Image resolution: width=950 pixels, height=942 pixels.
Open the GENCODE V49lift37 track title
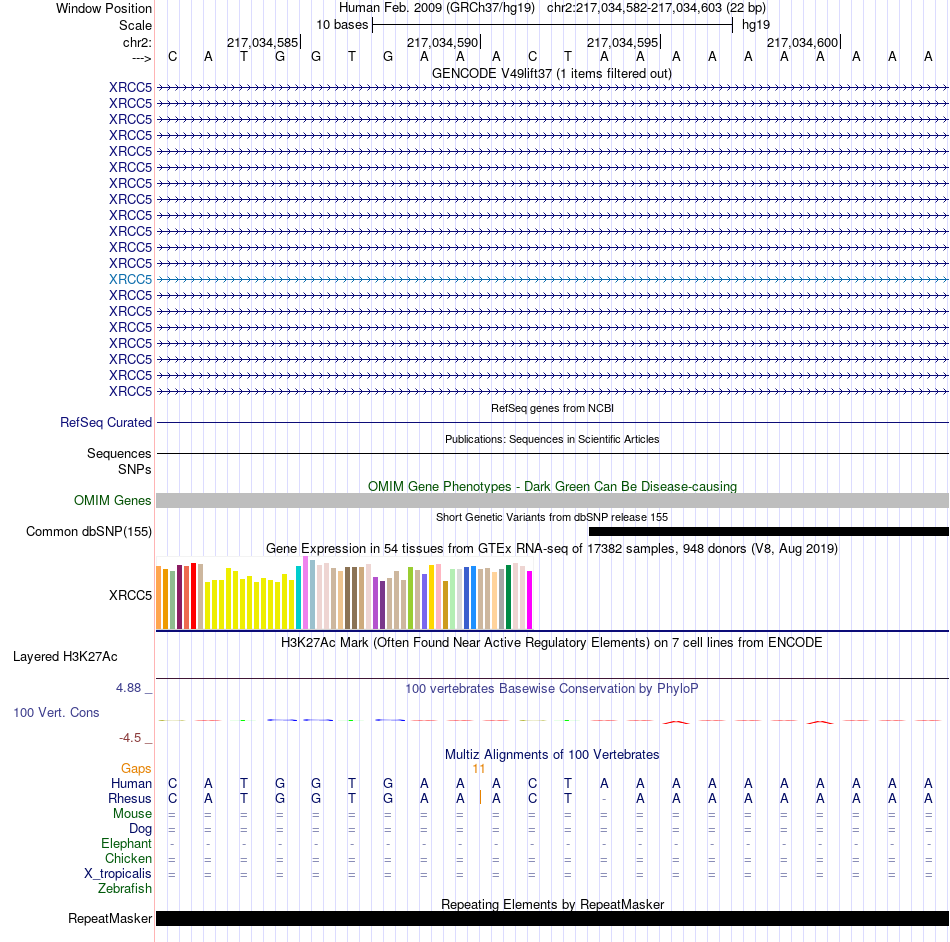552,73
